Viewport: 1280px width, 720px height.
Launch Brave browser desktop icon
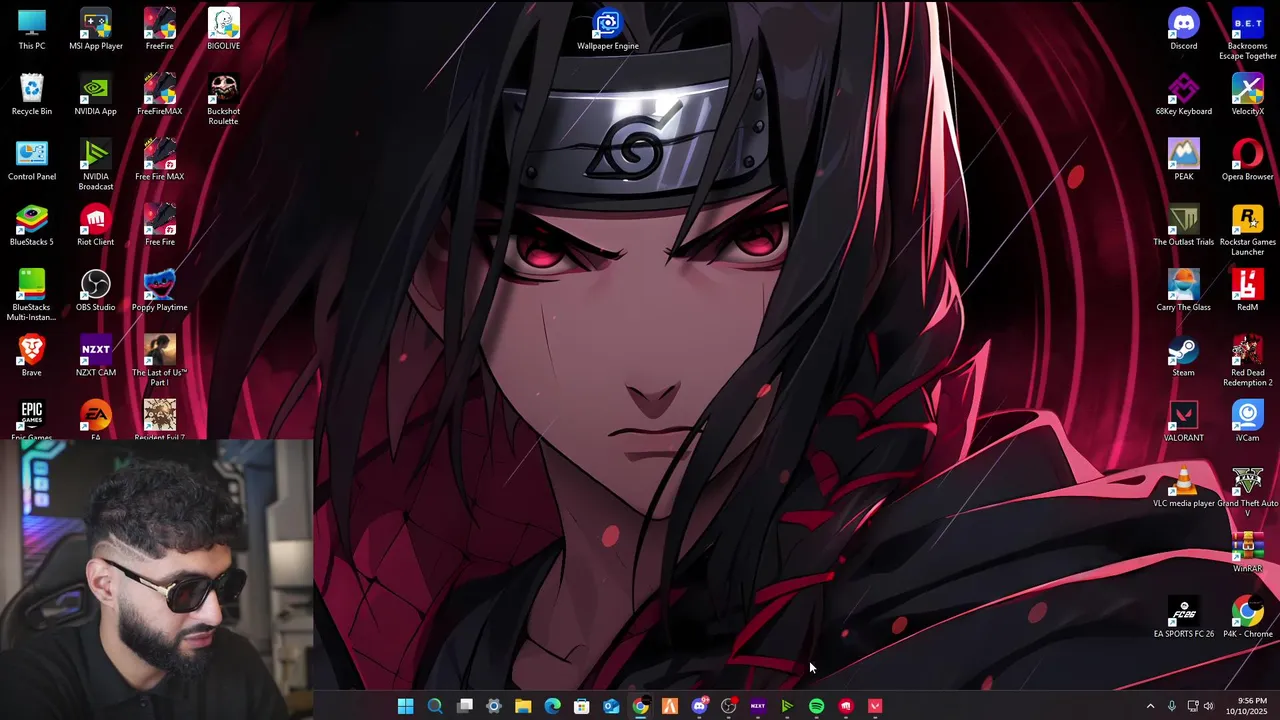pyautogui.click(x=32, y=355)
